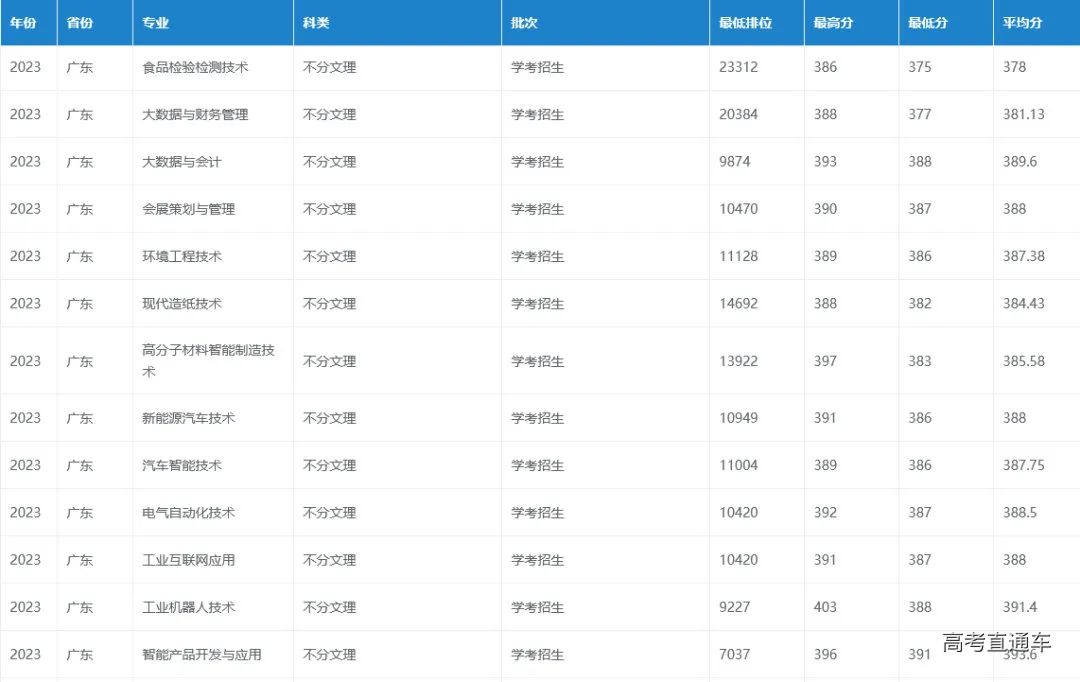Select the 新能源汽车技术 major cell
This screenshot has width=1080, height=682.
186,418
